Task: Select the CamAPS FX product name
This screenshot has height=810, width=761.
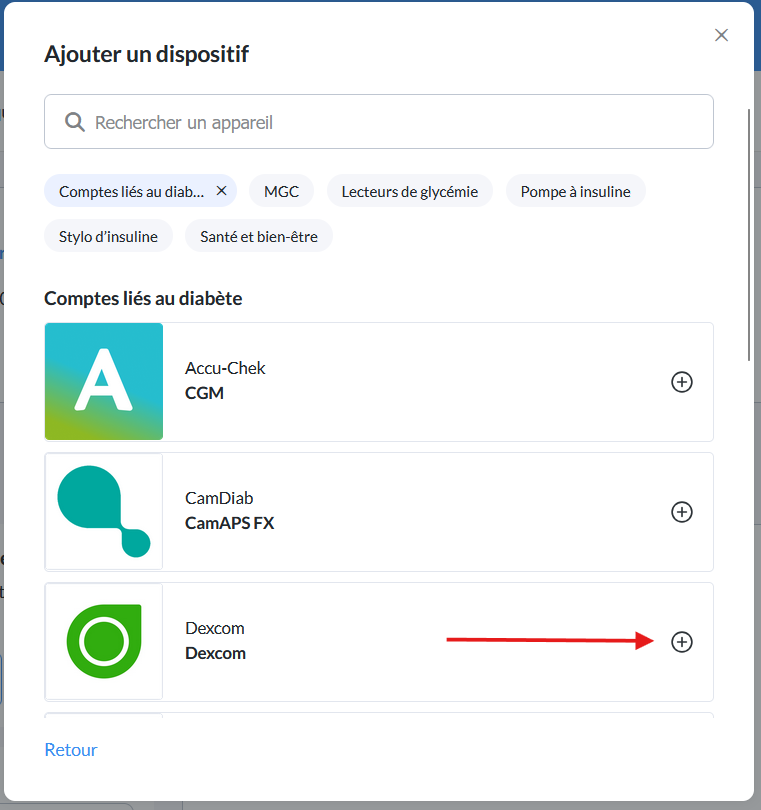Action: pyautogui.click(x=229, y=523)
